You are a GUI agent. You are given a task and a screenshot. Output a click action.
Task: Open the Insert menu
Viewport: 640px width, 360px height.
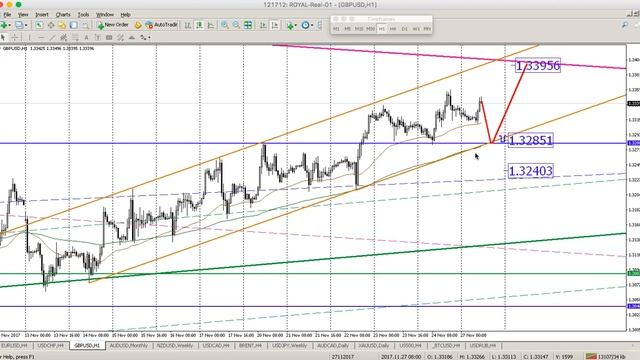tap(42, 15)
